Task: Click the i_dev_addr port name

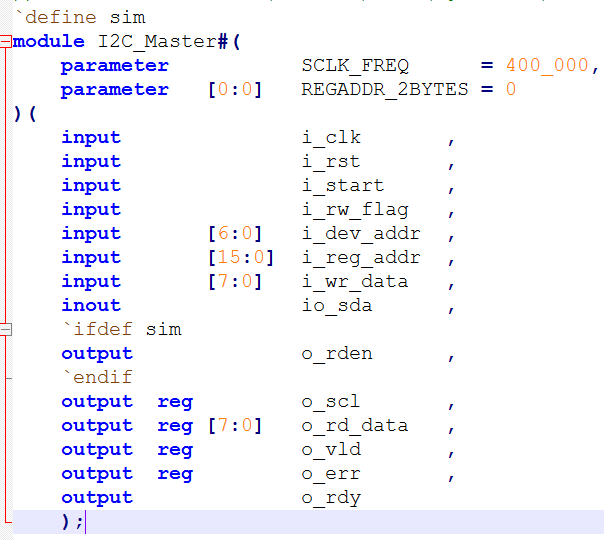Action: tap(361, 234)
